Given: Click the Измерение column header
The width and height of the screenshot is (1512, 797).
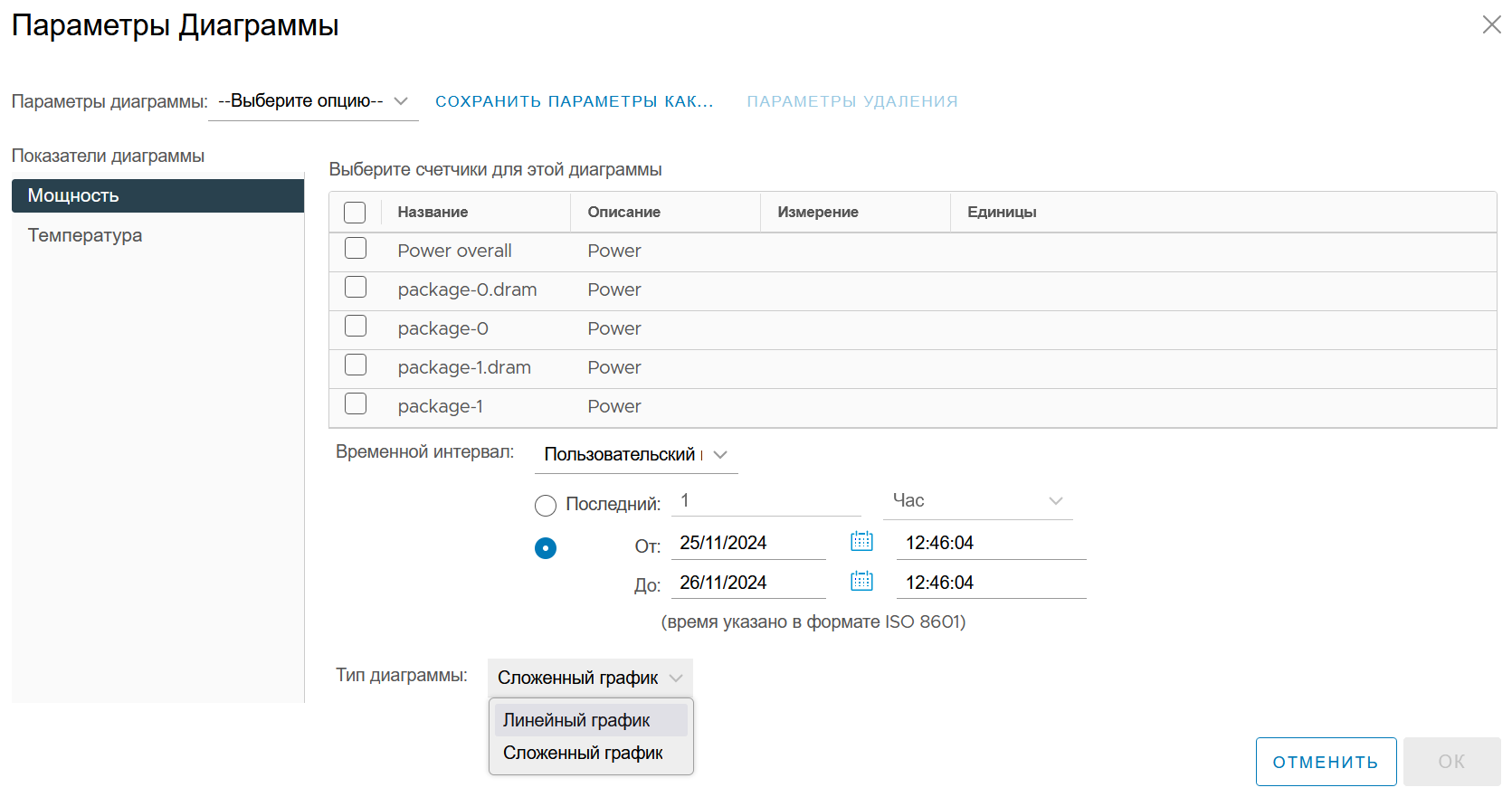Looking at the screenshot, I should click(x=818, y=213).
